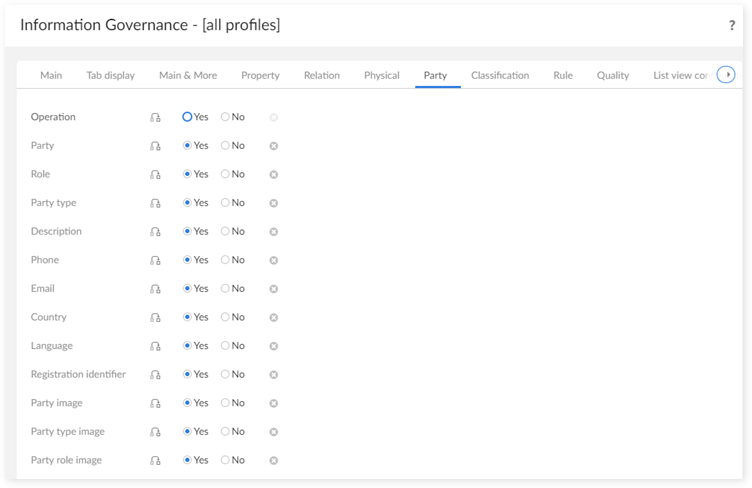The height and width of the screenshot is (488, 752).
Task: Open the Property tab
Action: 260,75
